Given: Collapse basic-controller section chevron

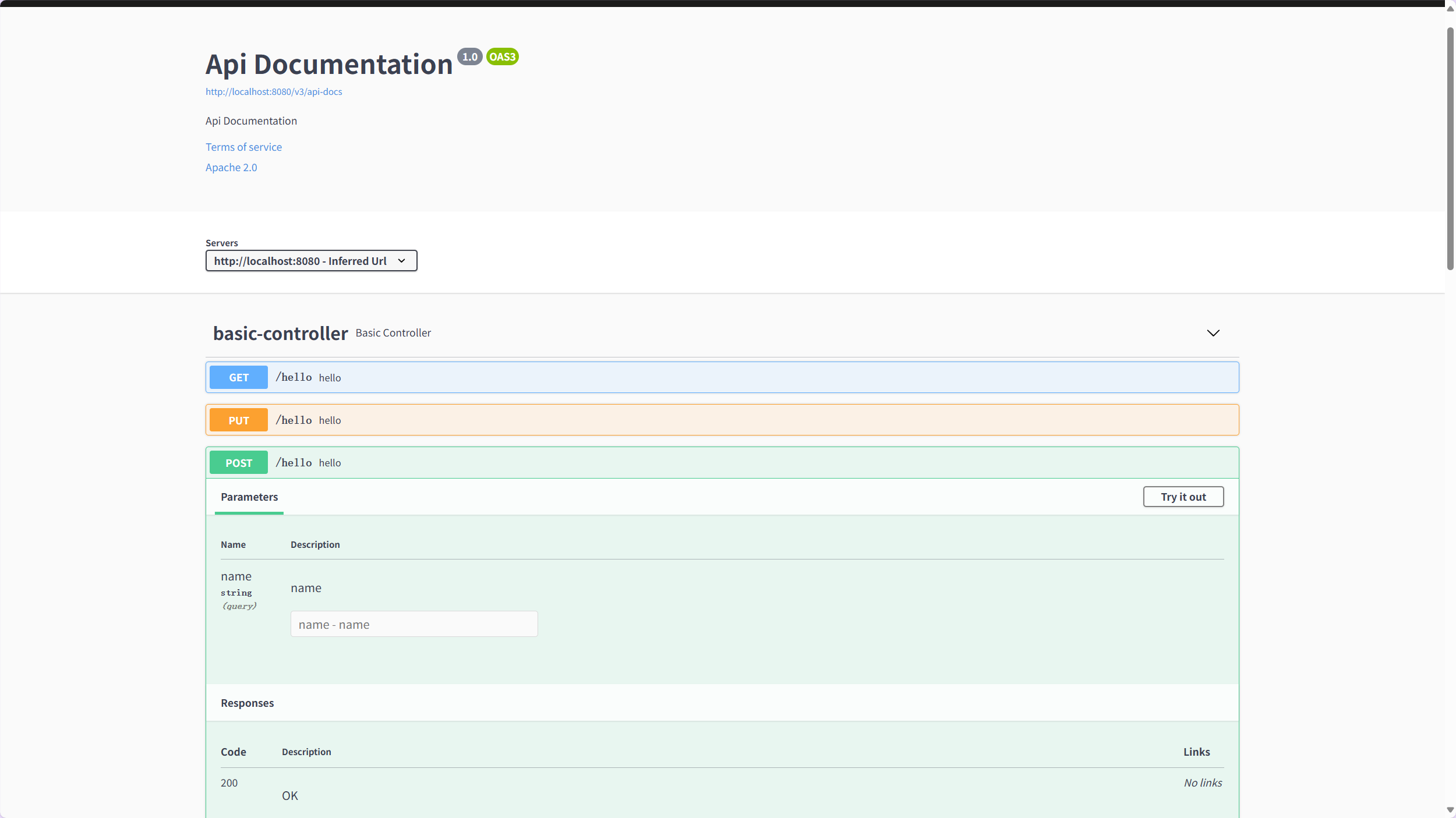Looking at the screenshot, I should tap(1213, 333).
